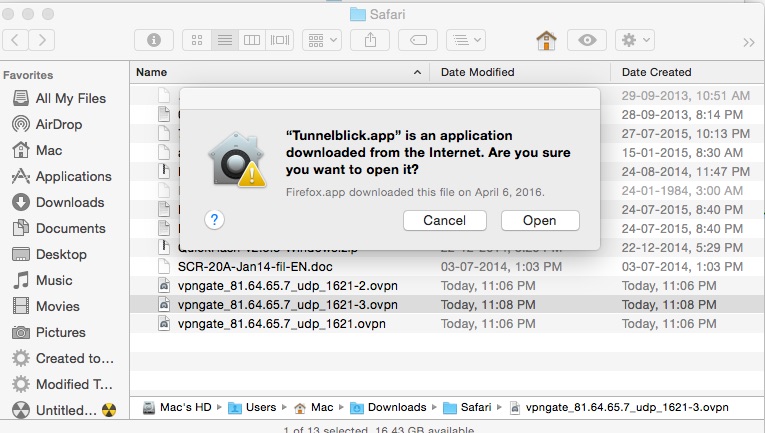Image resolution: width=765 pixels, height=433 pixels.
Task: Click icon of vpngate_81.64.65.7_udp_1621.ovpn file
Action: [x=164, y=324]
